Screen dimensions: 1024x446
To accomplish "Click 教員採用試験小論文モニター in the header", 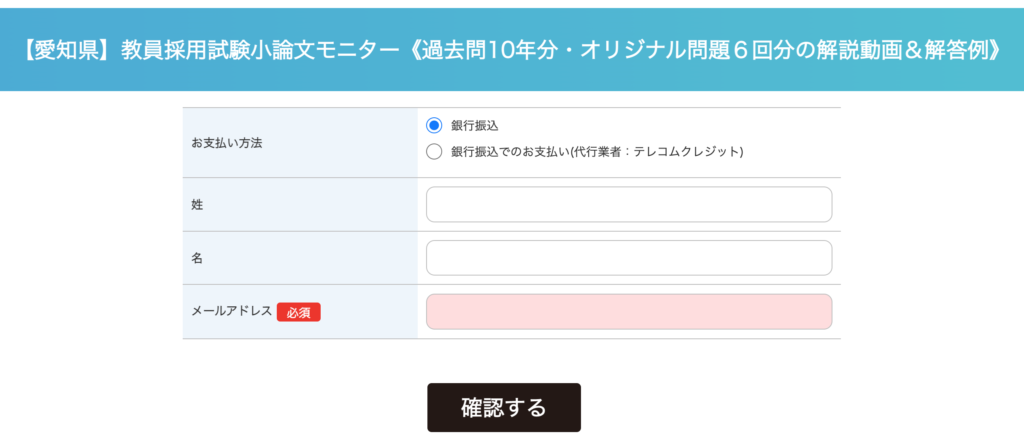I will click(x=261, y=50).
